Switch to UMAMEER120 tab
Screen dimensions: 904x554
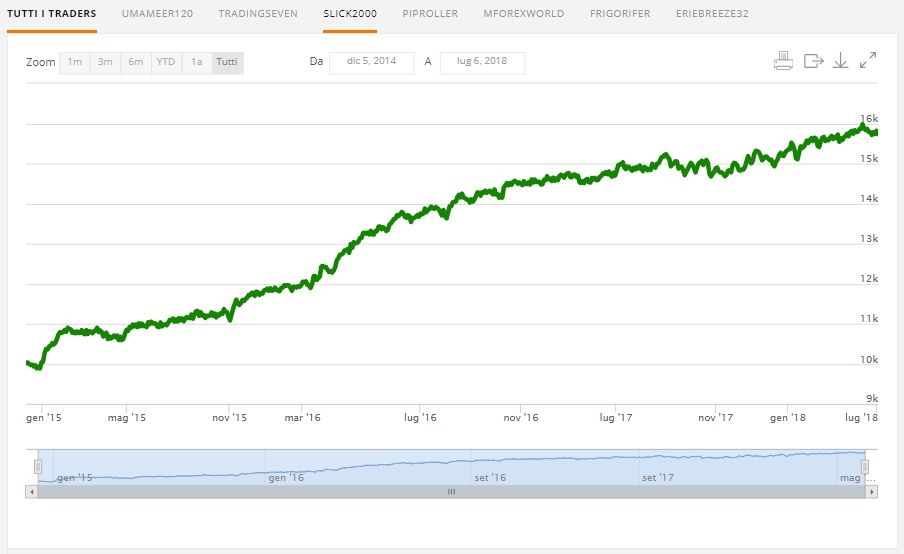click(157, 13)
